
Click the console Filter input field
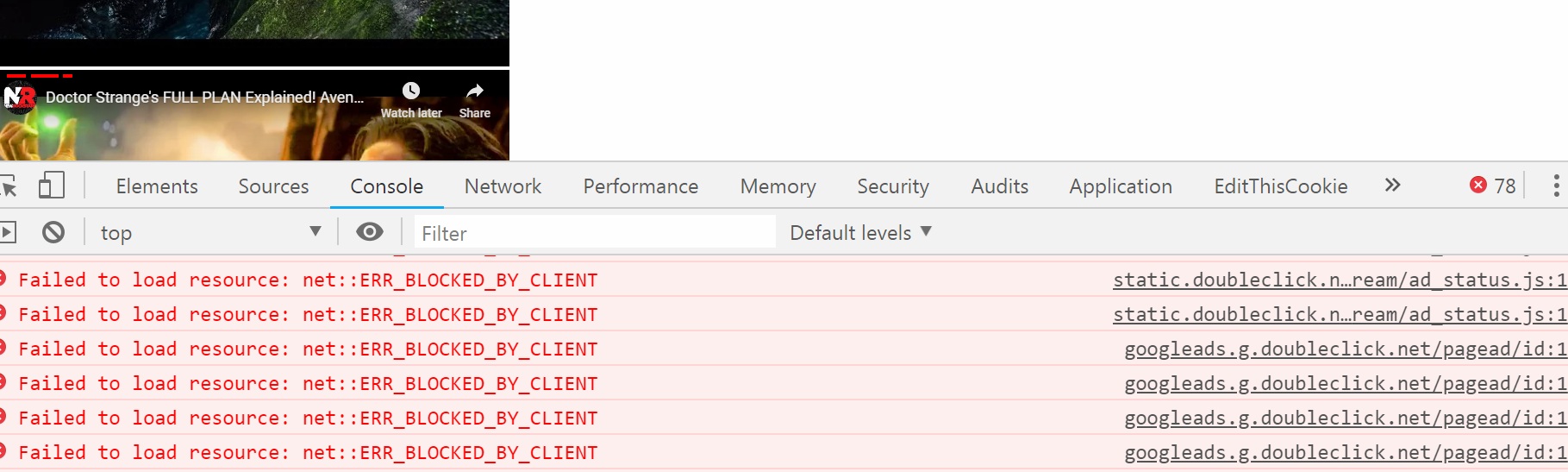click(x=595, y=233)
